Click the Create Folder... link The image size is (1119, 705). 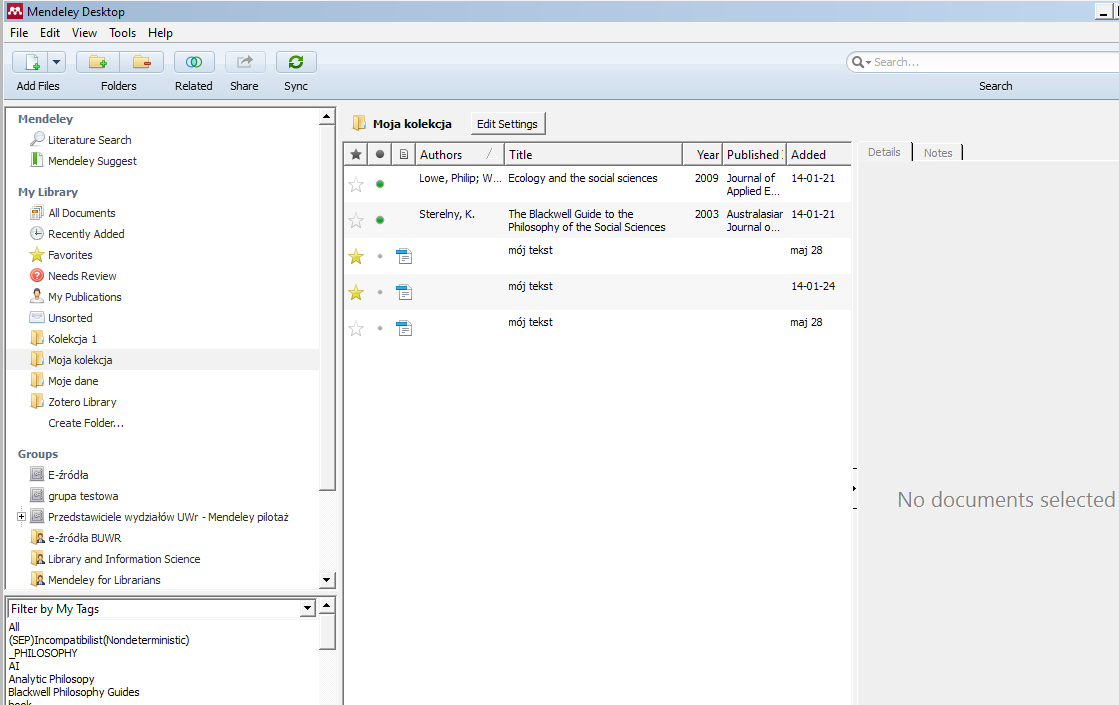[x=86, y=423]
